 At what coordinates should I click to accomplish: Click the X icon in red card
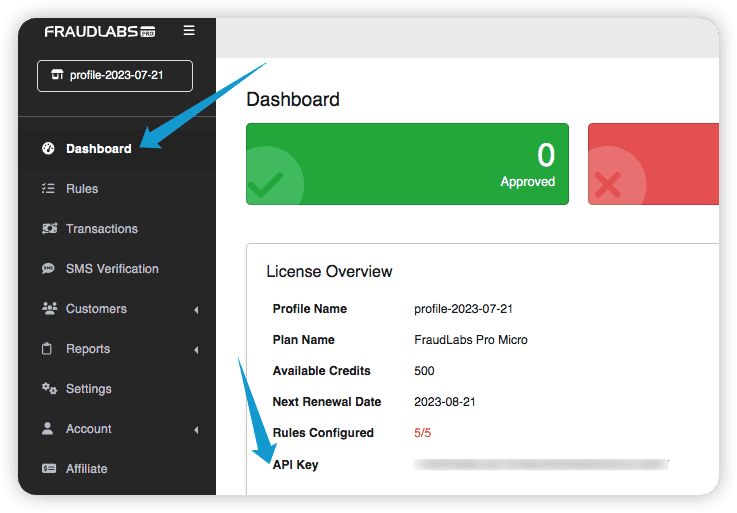[x=608, y=184]
